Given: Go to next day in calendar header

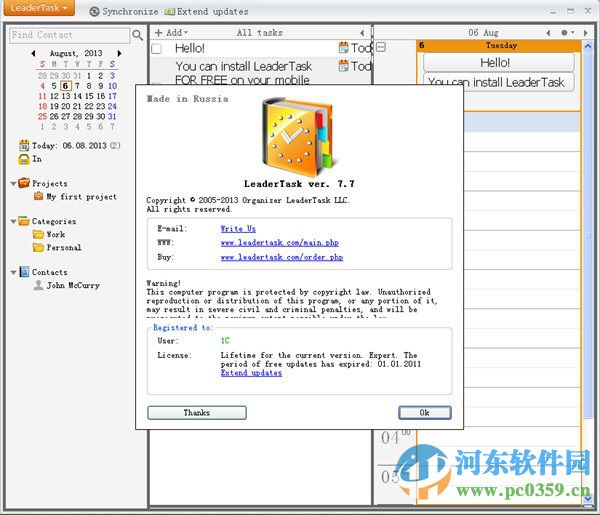Looking at the screenshot, I should [585, 33].
